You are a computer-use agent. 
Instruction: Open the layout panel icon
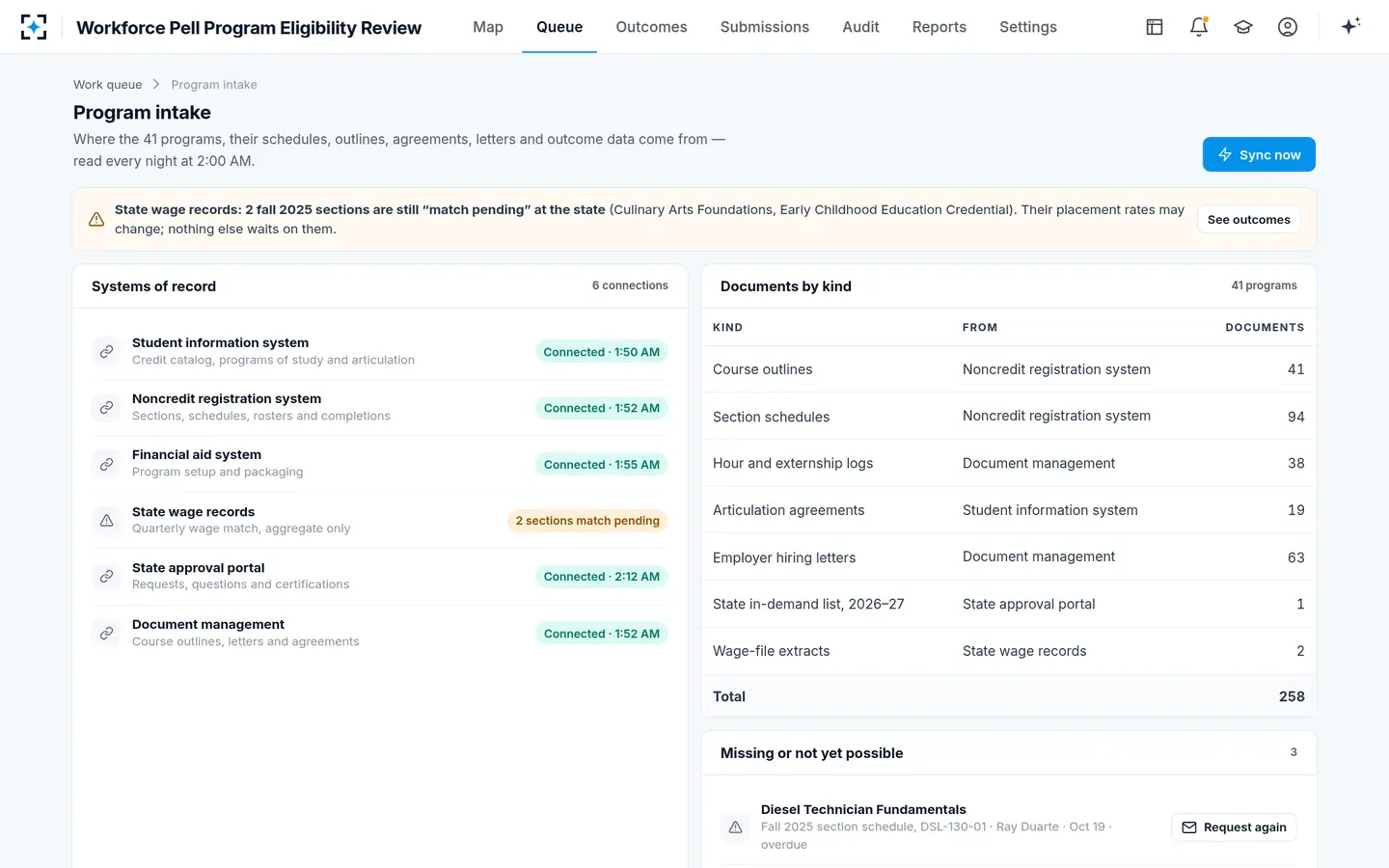pyautogui.click(x=1155, y=27)
